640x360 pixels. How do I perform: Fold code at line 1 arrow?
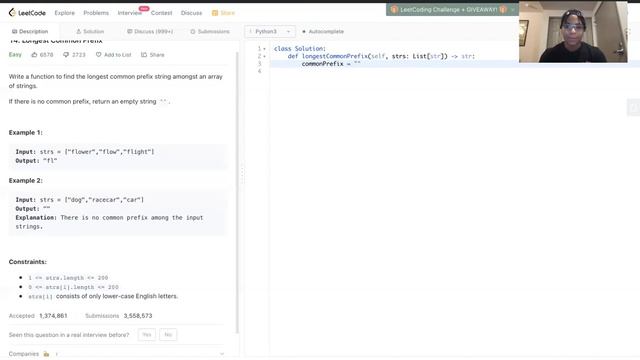(x=264, y=49)
